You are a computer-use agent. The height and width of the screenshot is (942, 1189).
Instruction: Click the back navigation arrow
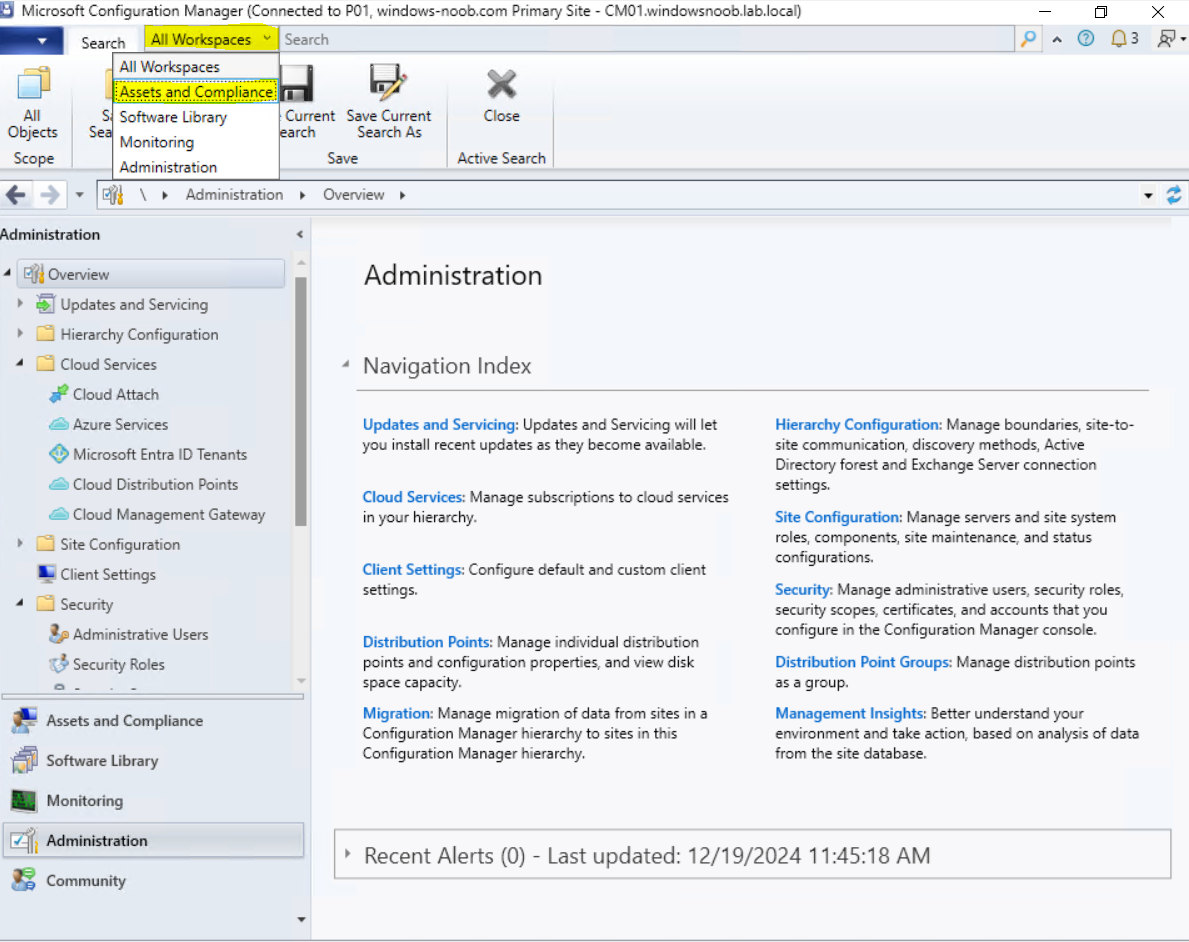[x=16, y=195]
